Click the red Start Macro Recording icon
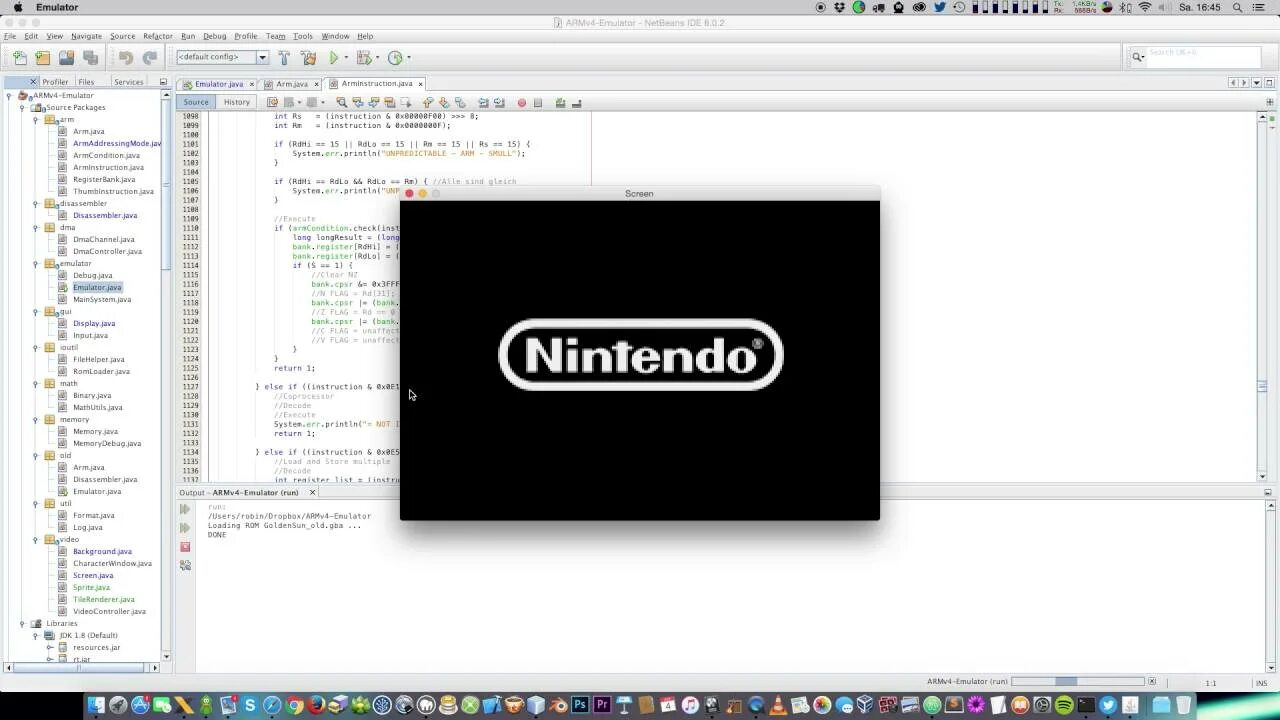Screen dimensions: 1280x720 (521, 102)
